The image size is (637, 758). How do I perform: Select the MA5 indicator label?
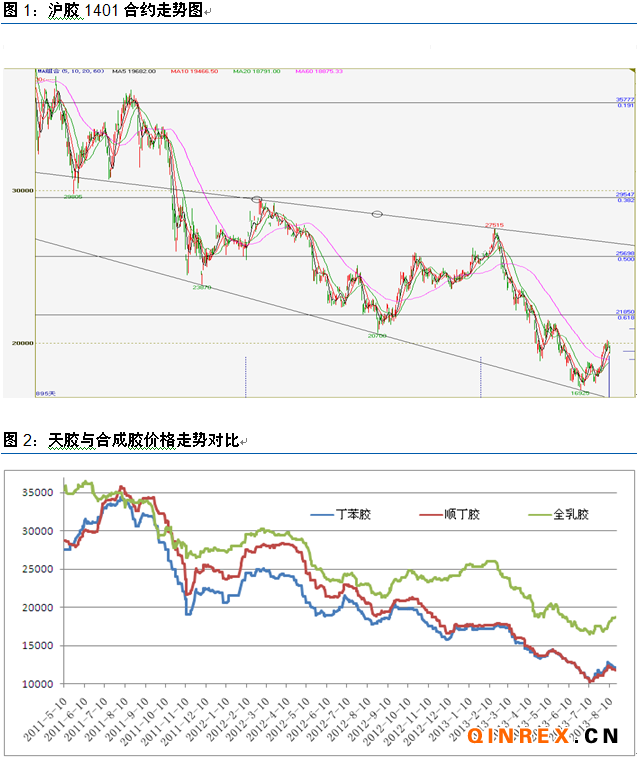click(137, 72)
